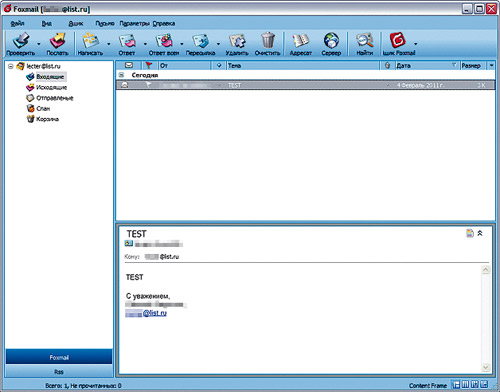Click the Ответ всем (reply all) icon
This screenshot has width=500, height=392.
[164, 41]
